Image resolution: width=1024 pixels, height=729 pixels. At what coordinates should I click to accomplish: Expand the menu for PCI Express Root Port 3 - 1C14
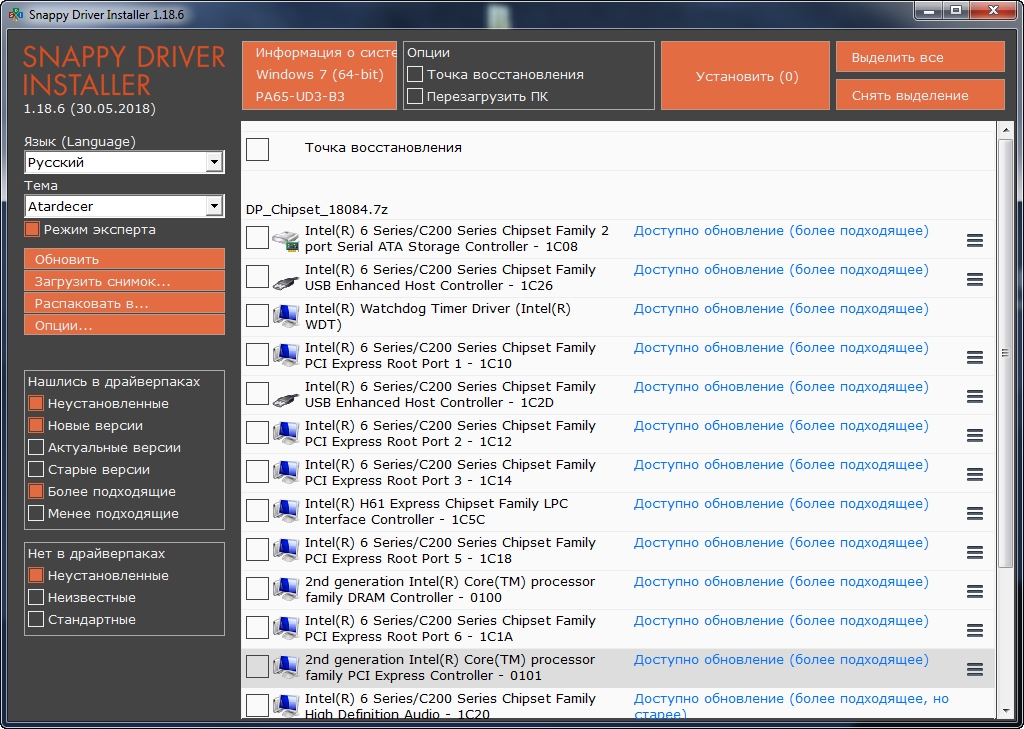(x=974, y=475)
